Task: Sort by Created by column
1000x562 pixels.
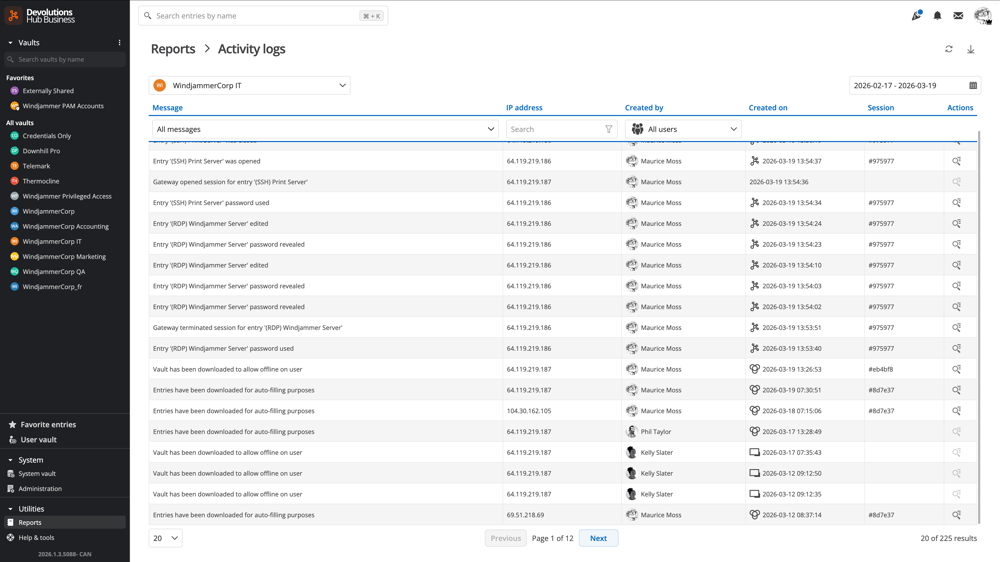Action: tap(644, 108)
